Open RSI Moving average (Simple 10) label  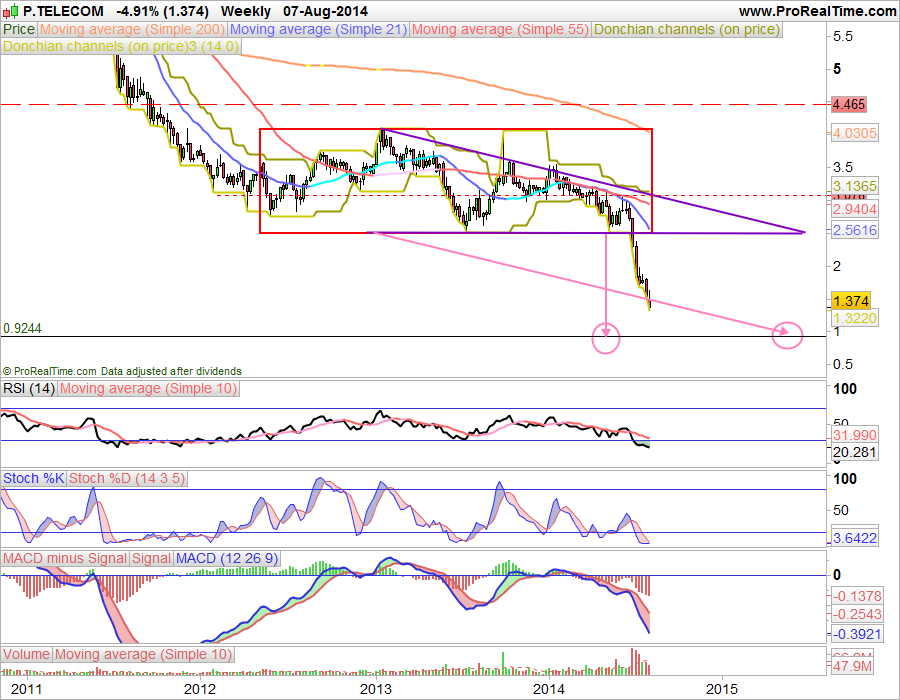tap(149, 388)
